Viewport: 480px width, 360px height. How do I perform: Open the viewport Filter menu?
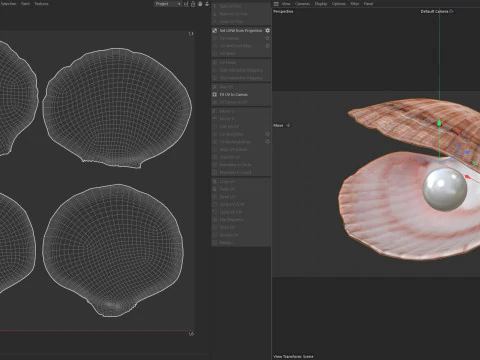[355, 4]
